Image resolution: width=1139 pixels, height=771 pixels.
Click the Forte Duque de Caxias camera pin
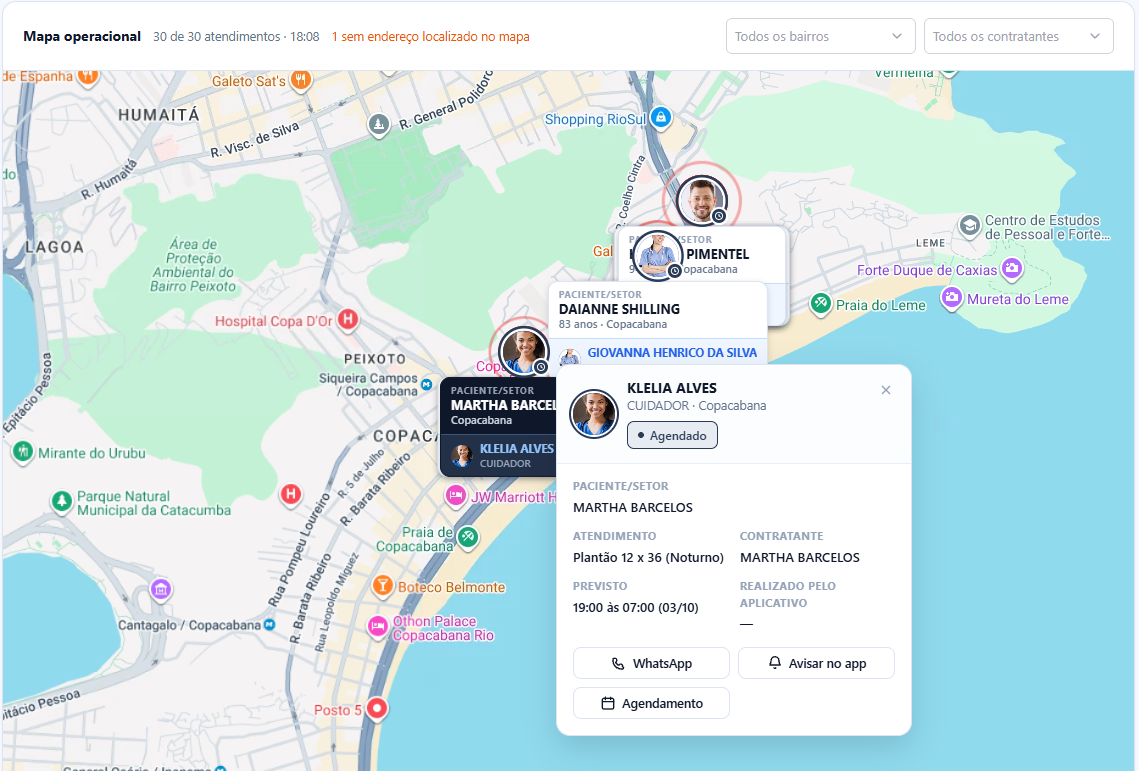point(1012,268)
